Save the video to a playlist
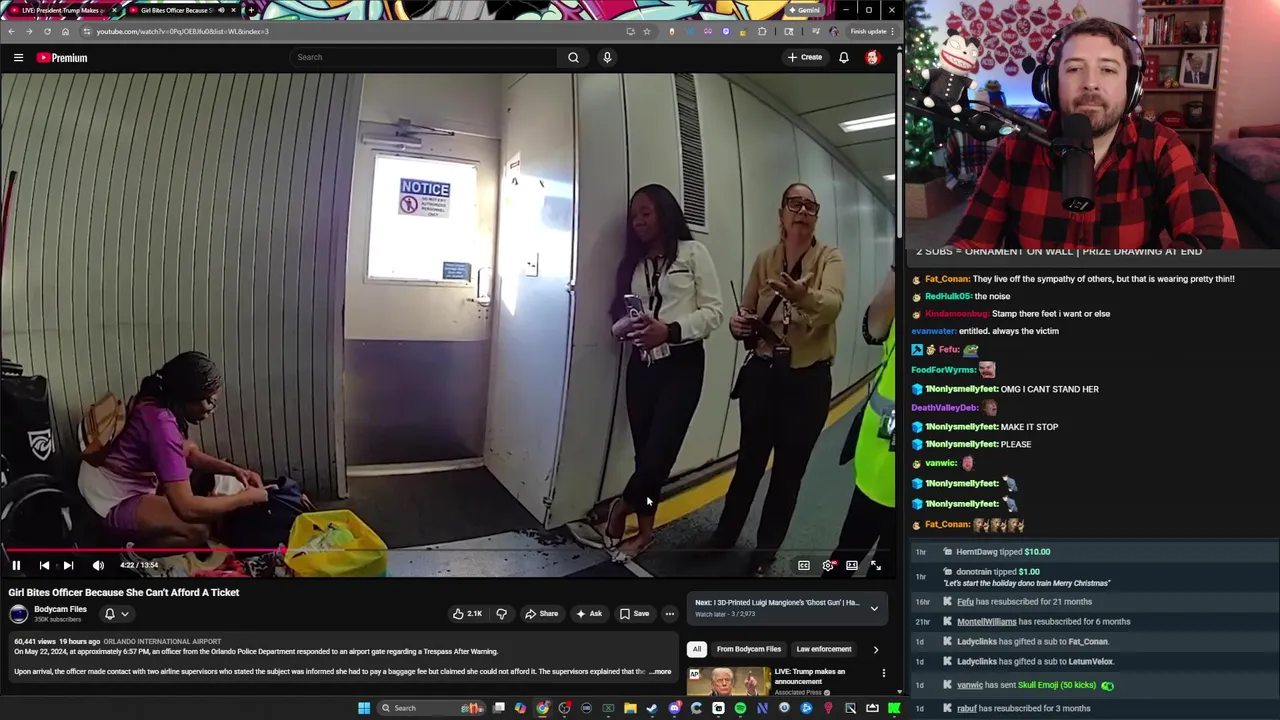This screenshot has height=720, width=1280. point(634,614)
